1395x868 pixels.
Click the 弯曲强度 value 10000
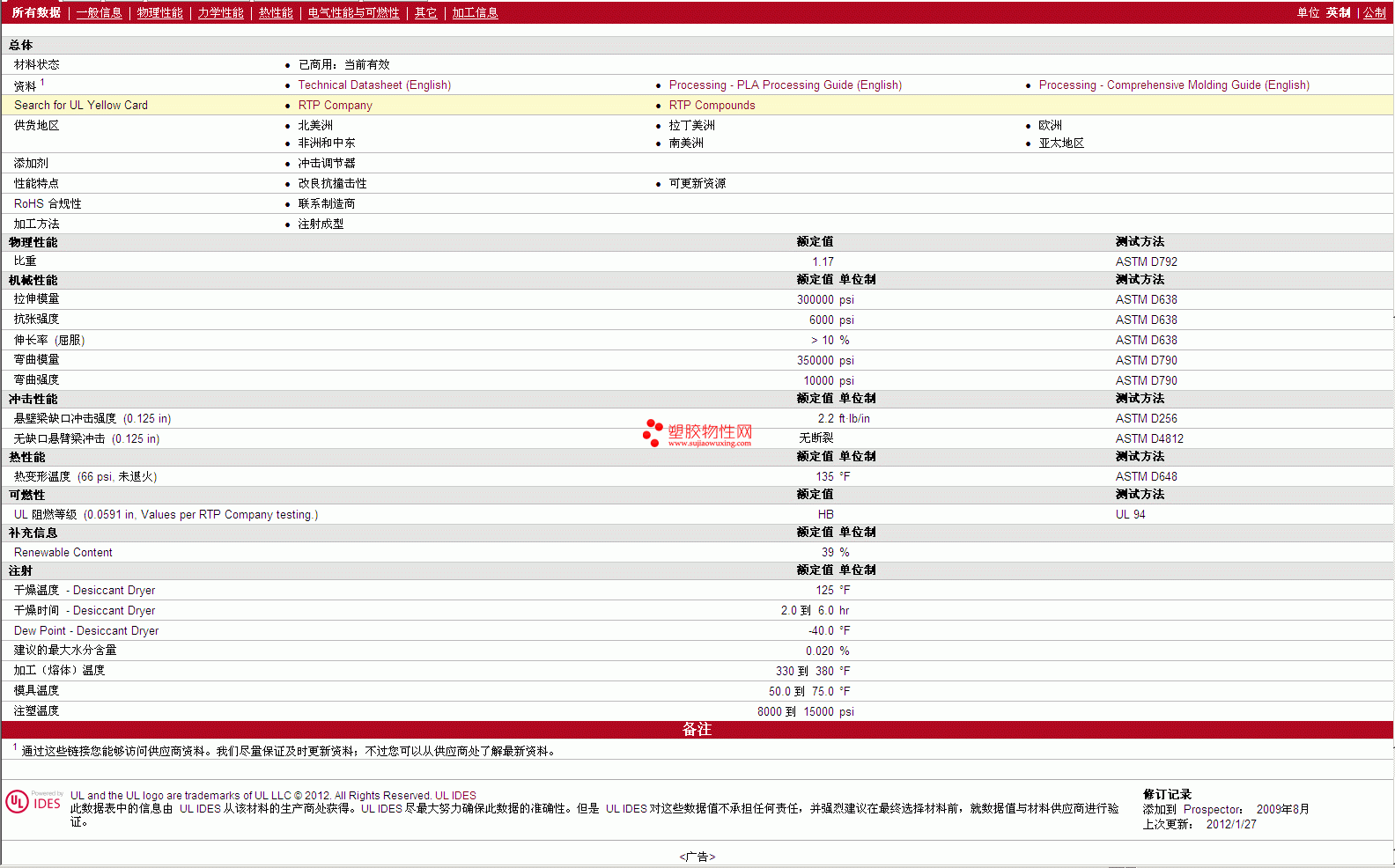[818, 381]
